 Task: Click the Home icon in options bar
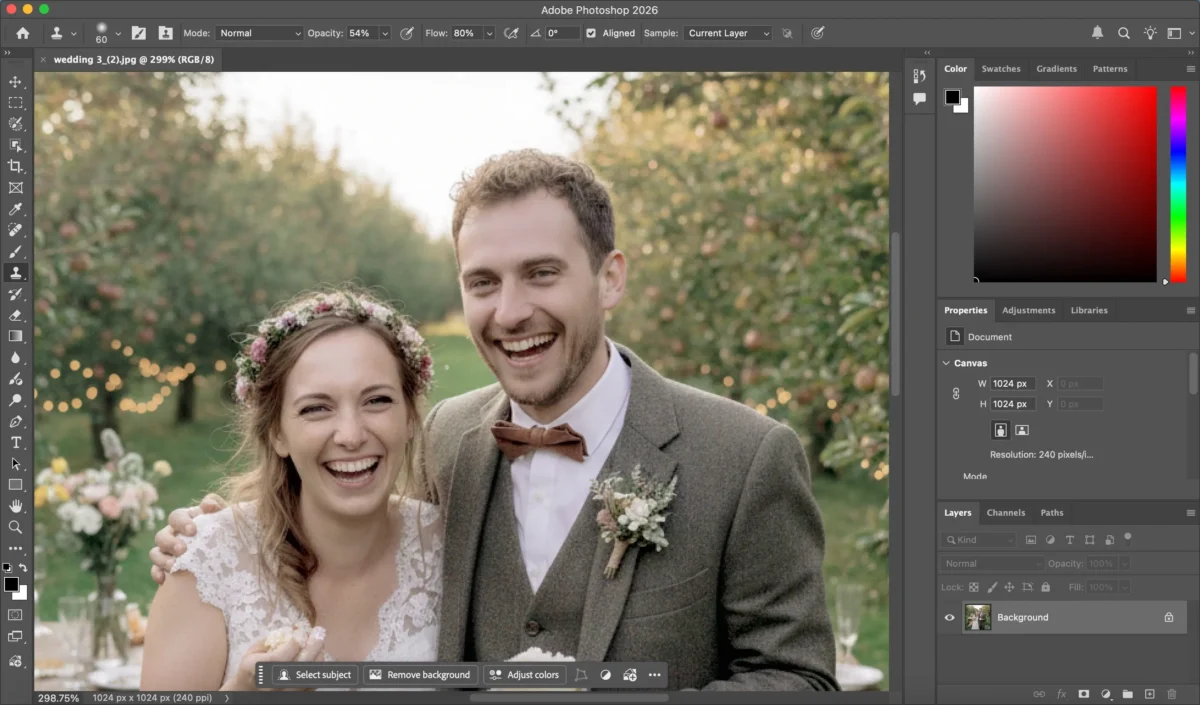pyautogui.click(x=22, y=33)
